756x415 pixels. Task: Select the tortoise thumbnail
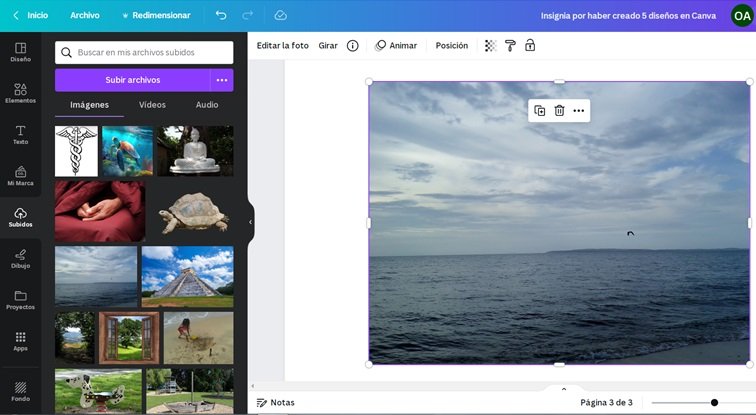(x=193, y=213)
